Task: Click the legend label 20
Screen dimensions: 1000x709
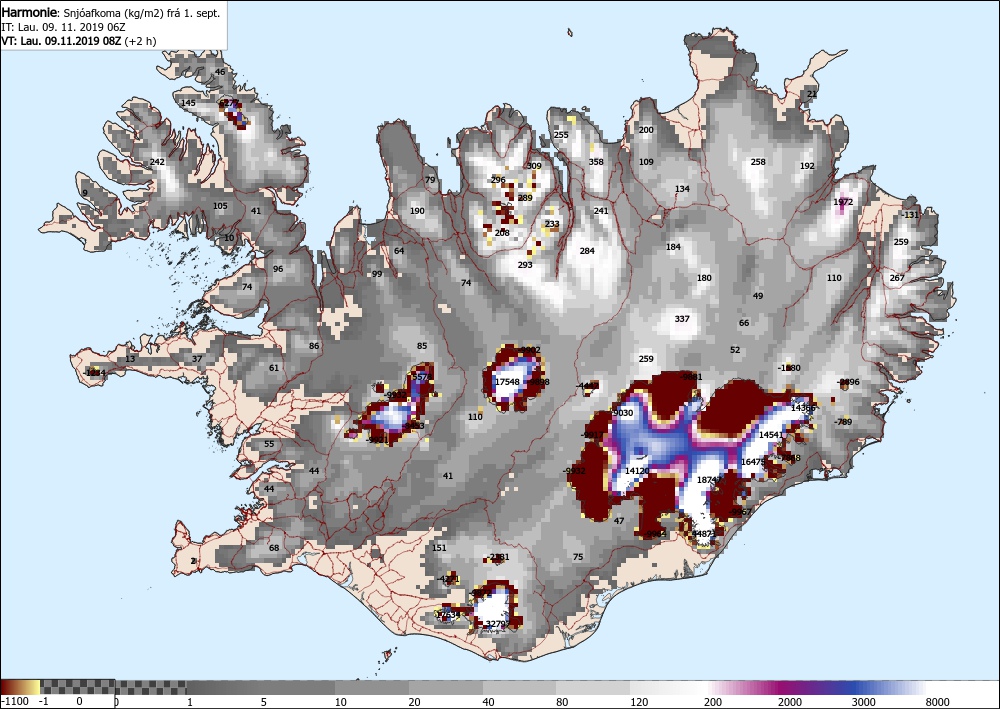Action: coord(414,702)
